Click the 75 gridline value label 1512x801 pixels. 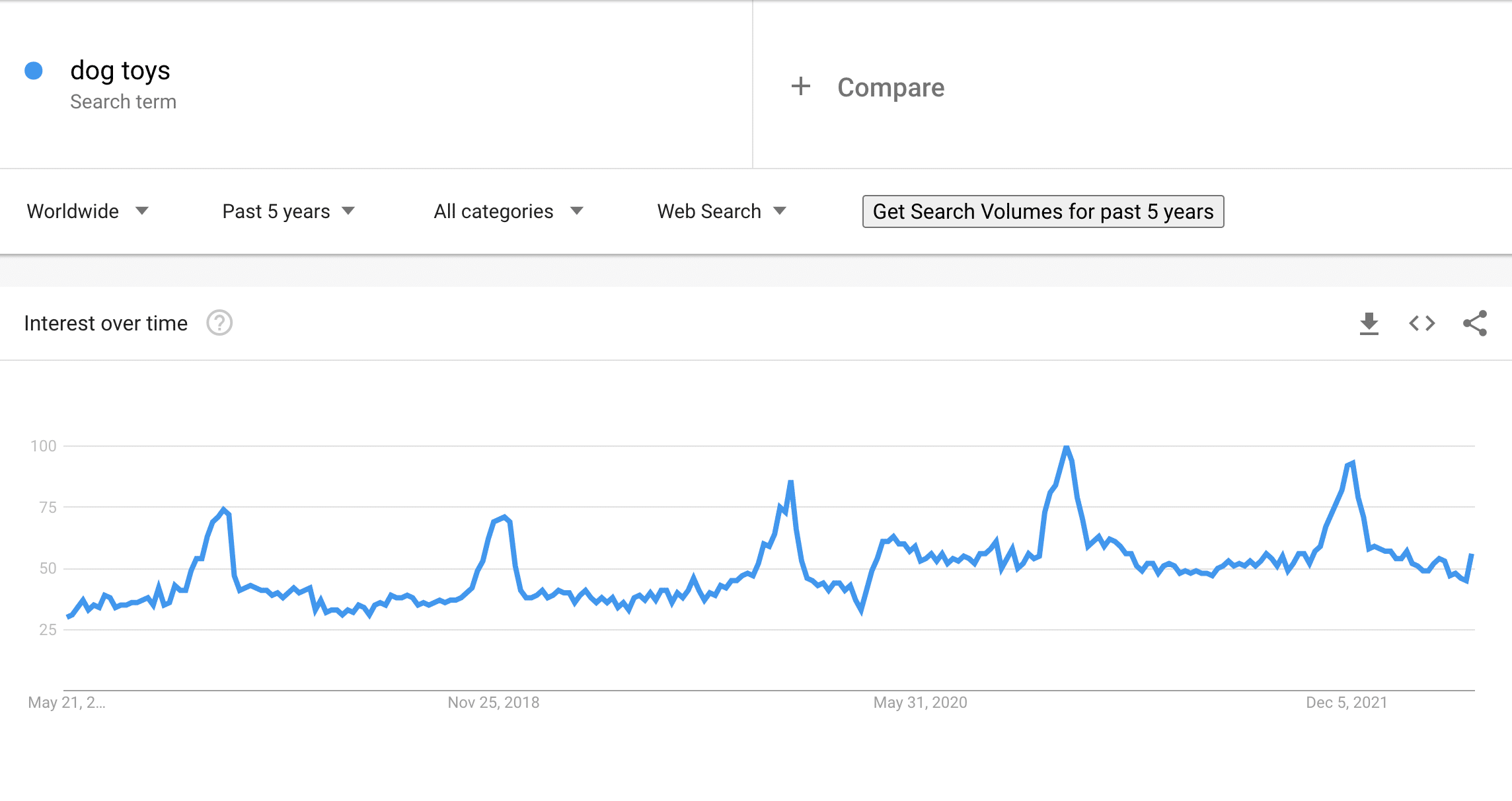(x=48, y=508)
